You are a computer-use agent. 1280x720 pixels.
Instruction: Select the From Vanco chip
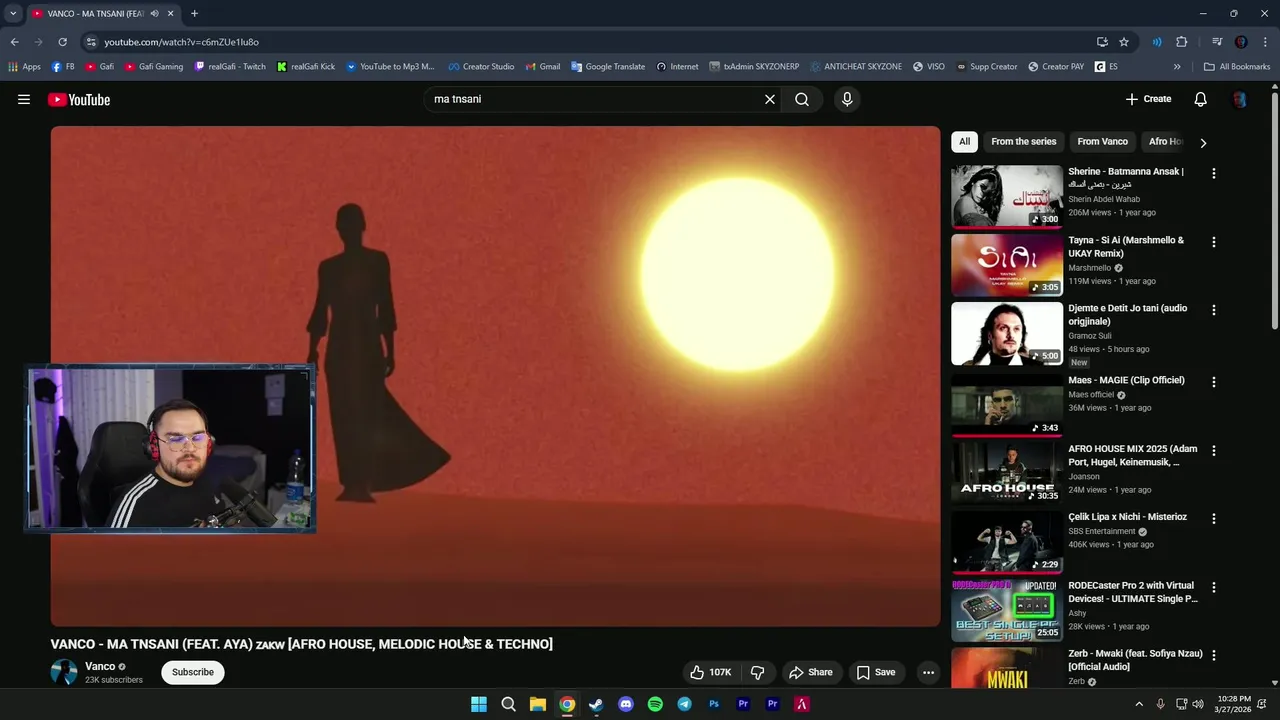coord(1102,141)
